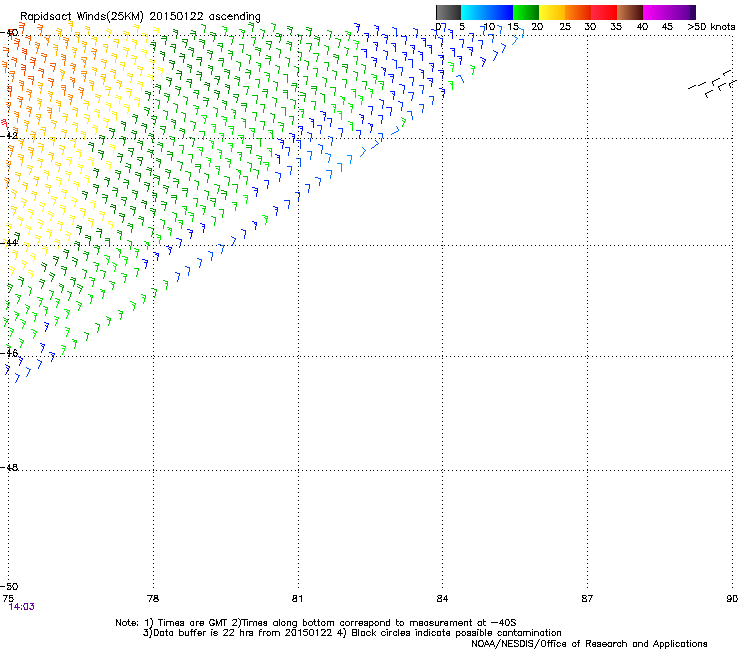
Task: Click the longitude label '78'
Action: tap(153, 599)
